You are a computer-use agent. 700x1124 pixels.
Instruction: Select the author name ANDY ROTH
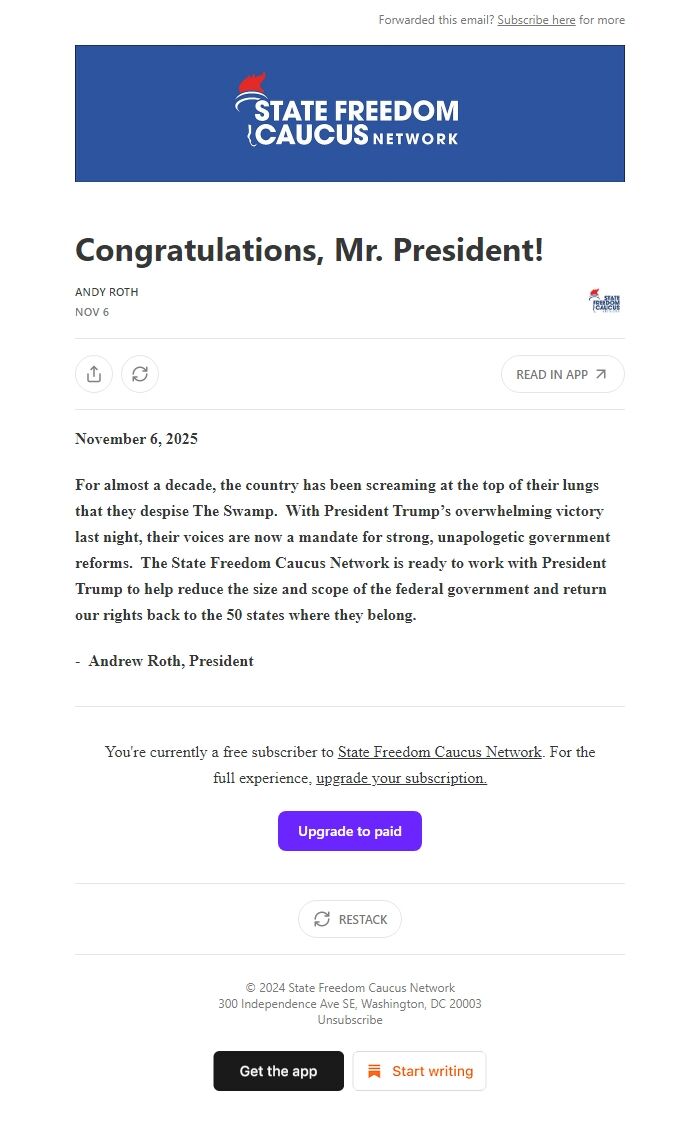click(x=106, y=291)
